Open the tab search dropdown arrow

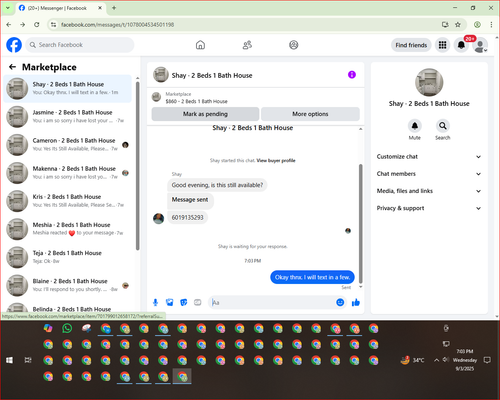pos(7,8)
